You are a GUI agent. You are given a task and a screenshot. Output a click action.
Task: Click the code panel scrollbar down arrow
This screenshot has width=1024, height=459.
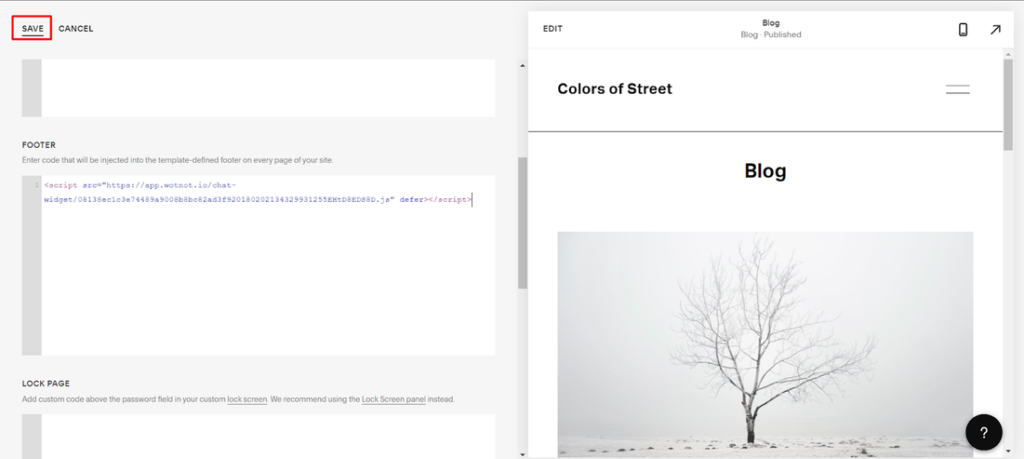(522, 453)
